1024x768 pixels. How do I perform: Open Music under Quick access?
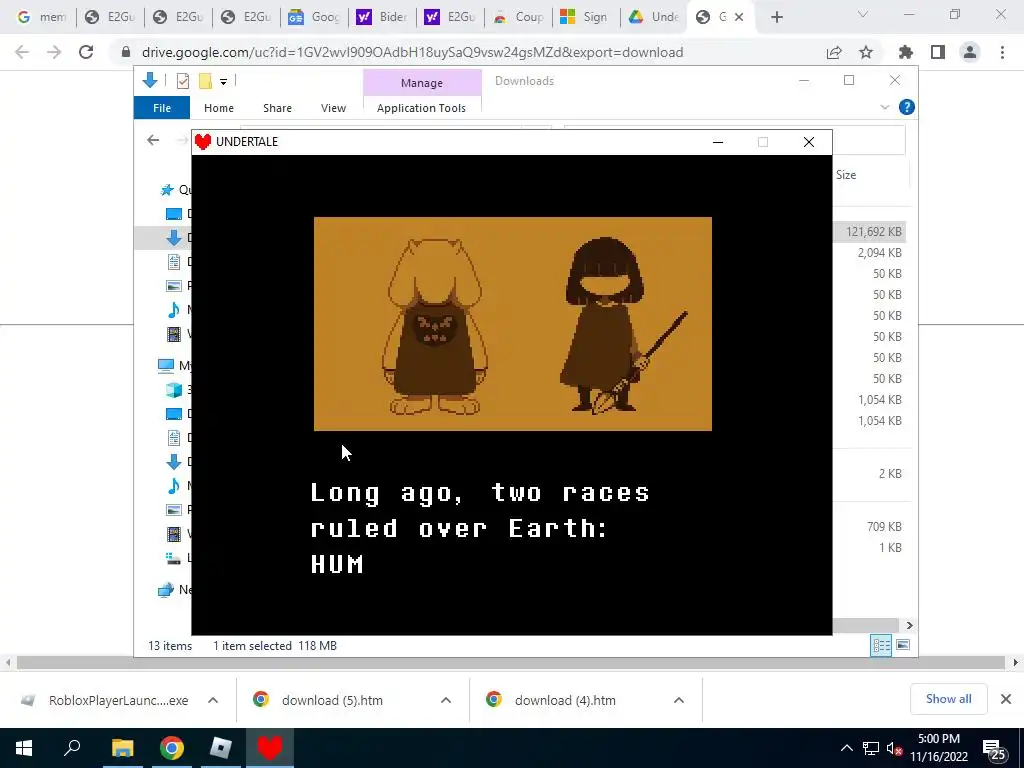coord(174,310)
